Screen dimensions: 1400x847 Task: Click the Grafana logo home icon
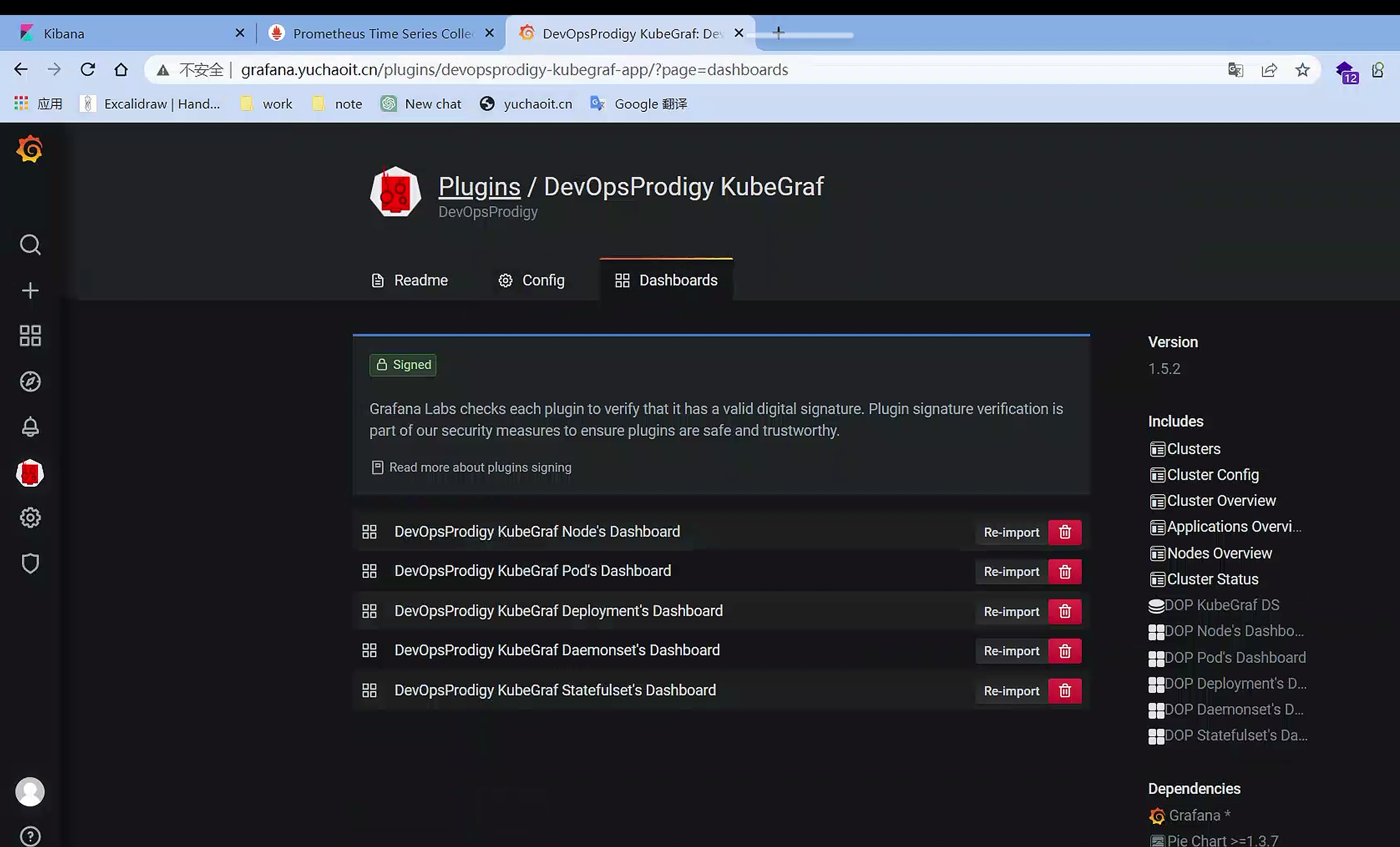click(29, 149)
